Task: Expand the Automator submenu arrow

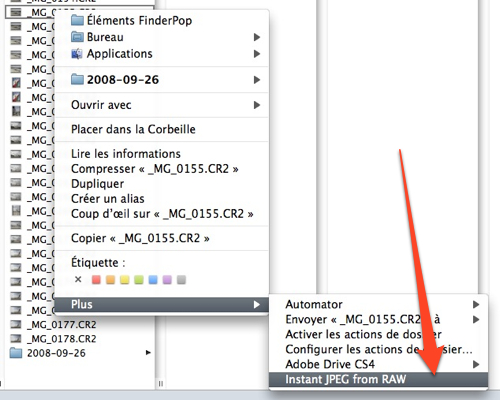Action: point(476,304)
